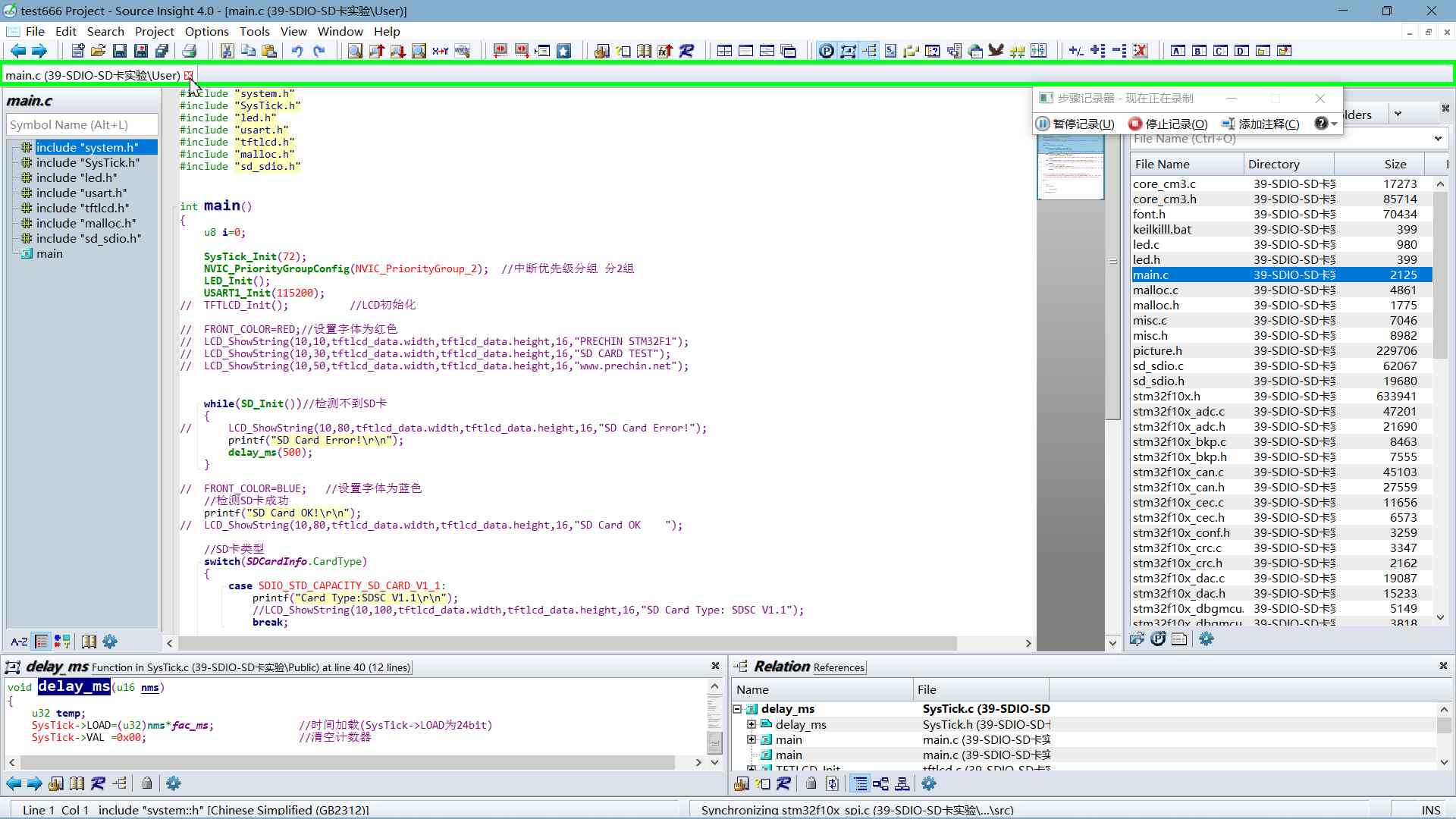Image resolution: width=1456 pixels, height=819 pixels.
Task: Close the main.c file tab
Action: point(188,74)
